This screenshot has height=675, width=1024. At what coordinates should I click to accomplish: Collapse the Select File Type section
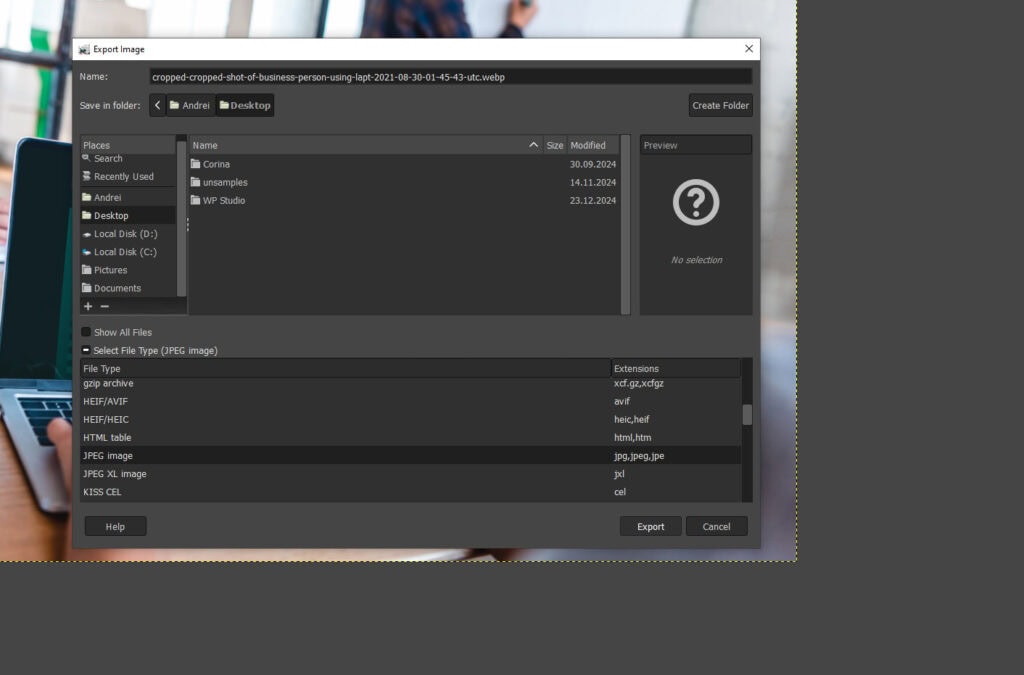tap(86, 350)
